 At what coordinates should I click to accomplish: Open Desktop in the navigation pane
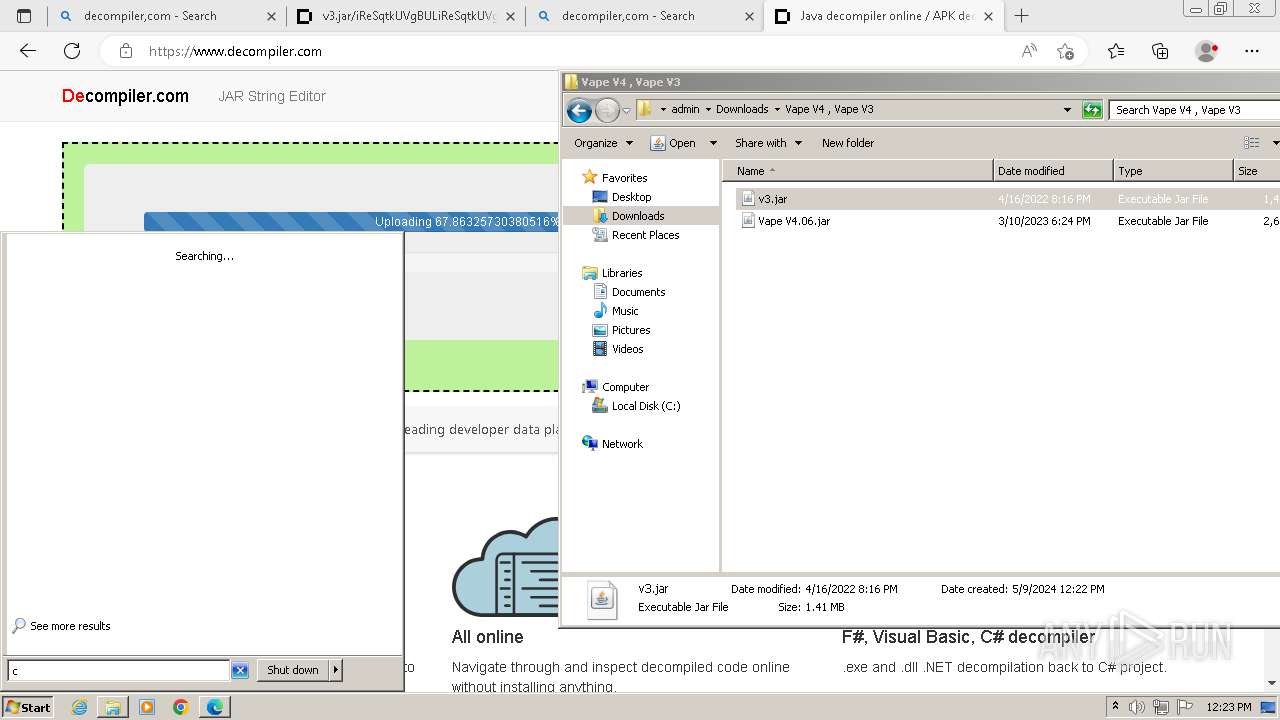coord(631,197)
